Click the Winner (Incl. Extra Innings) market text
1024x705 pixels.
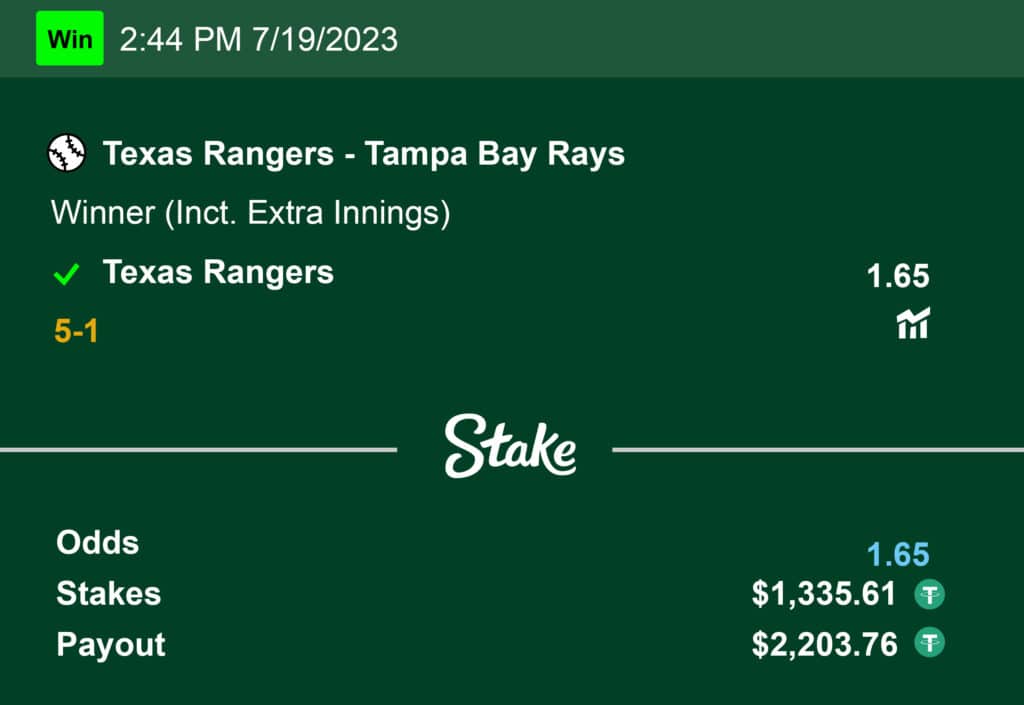250,213
